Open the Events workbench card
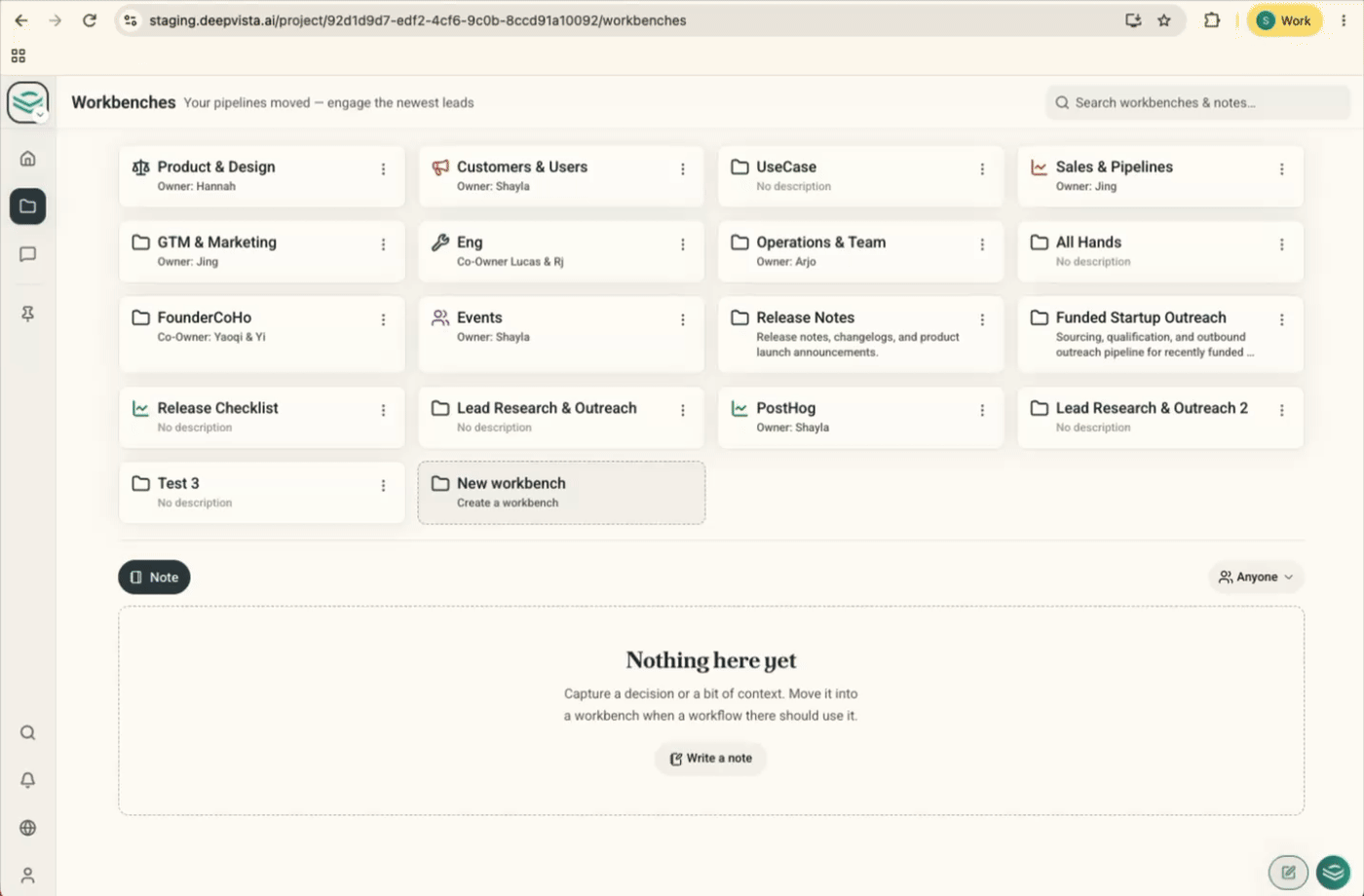Screen dimensions: 1364x896 (561, 334)
